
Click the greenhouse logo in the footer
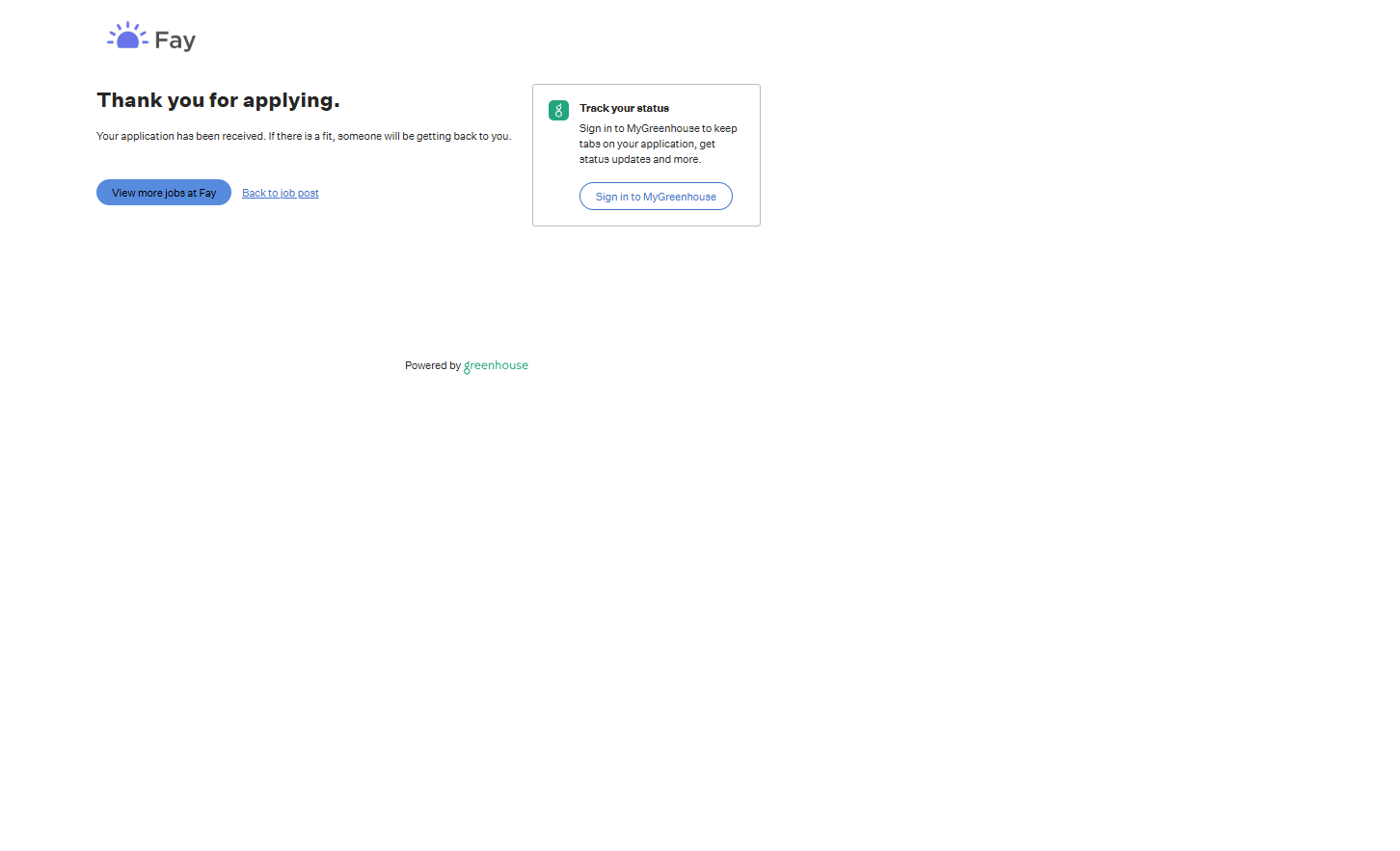tap(496, 366)
